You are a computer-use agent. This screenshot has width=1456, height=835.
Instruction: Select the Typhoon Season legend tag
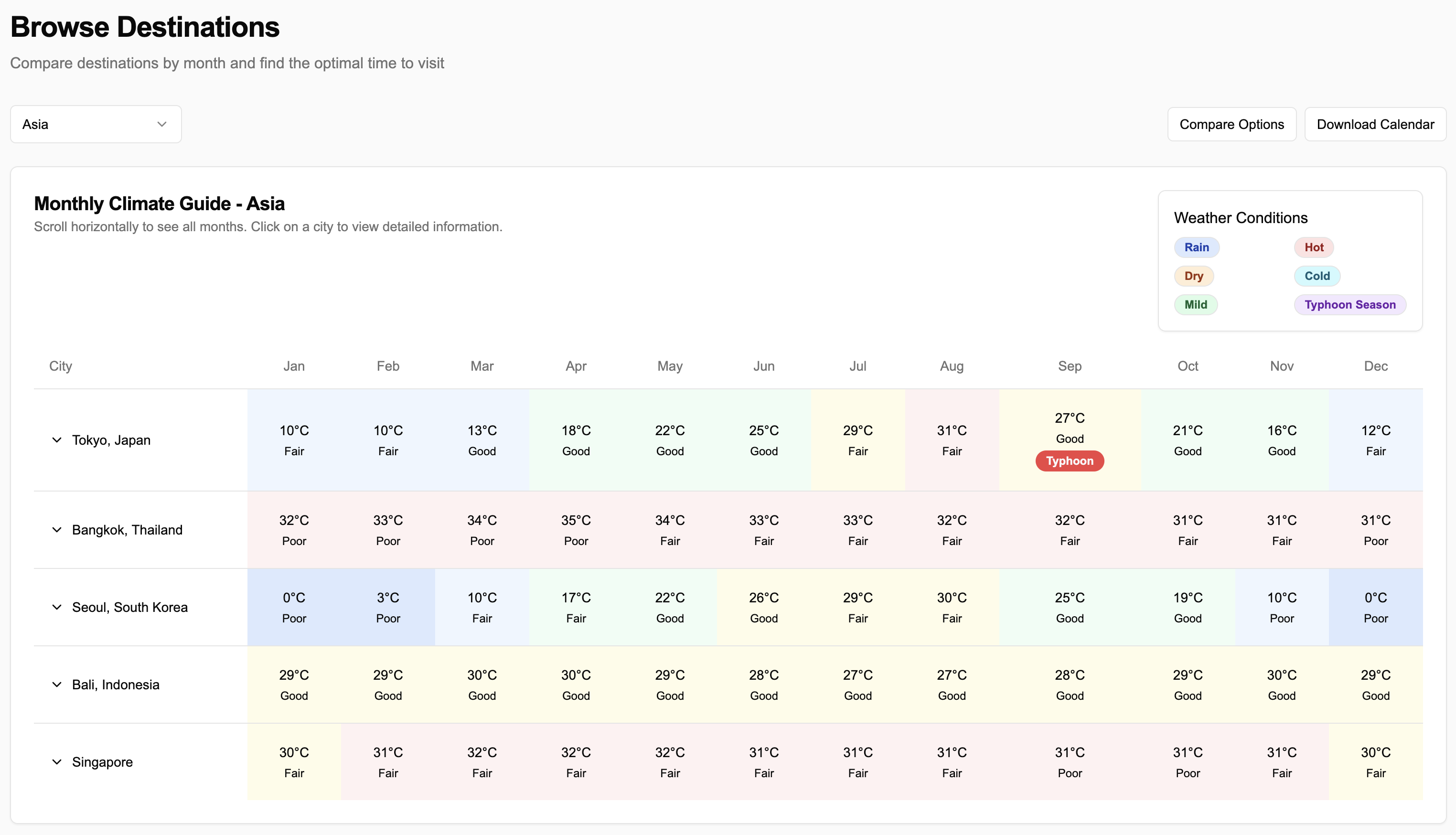click(1349, 304)
